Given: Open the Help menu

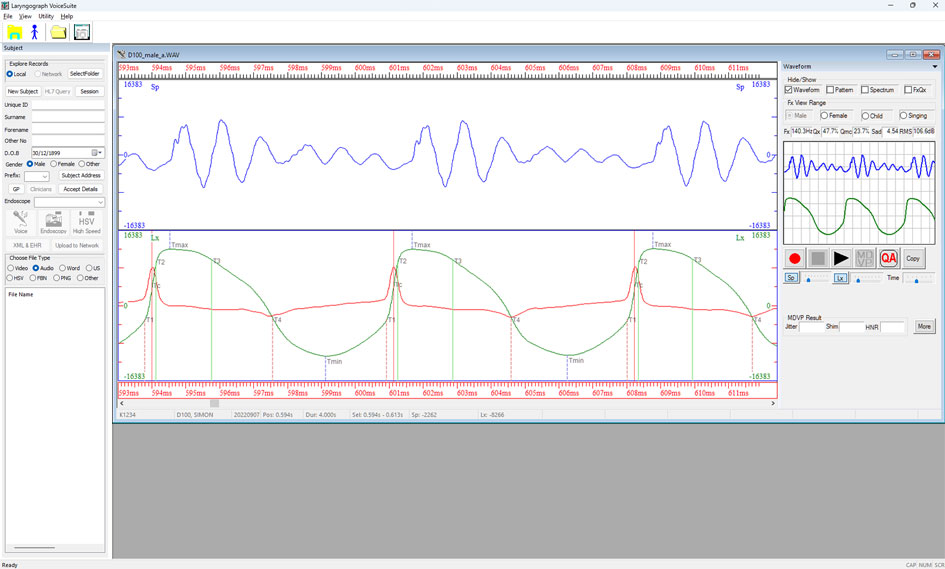Looking at the screenshot, I should (x=67, y=16).
